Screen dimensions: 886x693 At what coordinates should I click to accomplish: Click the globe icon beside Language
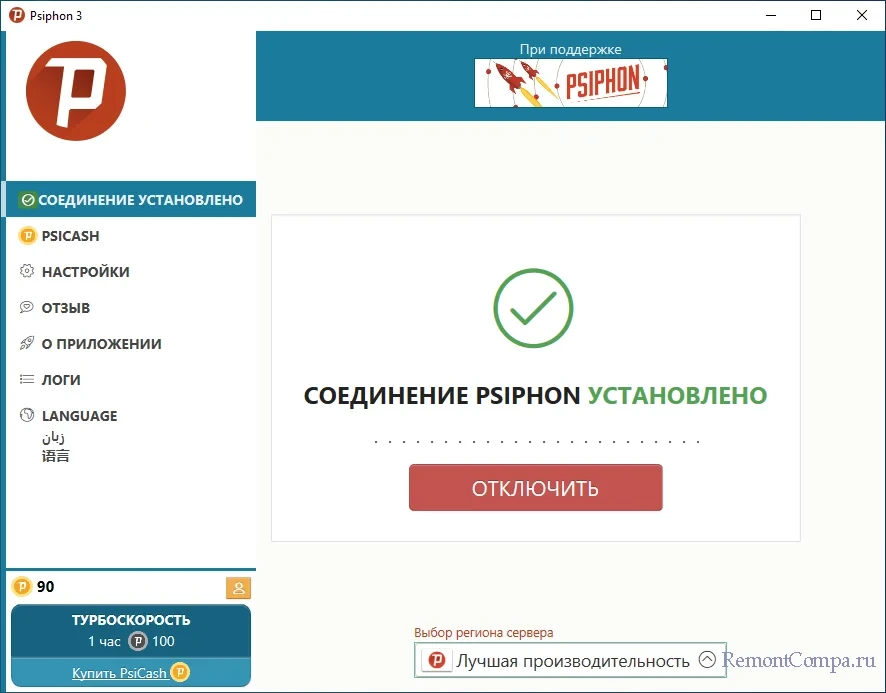click(x=27, y=415)
